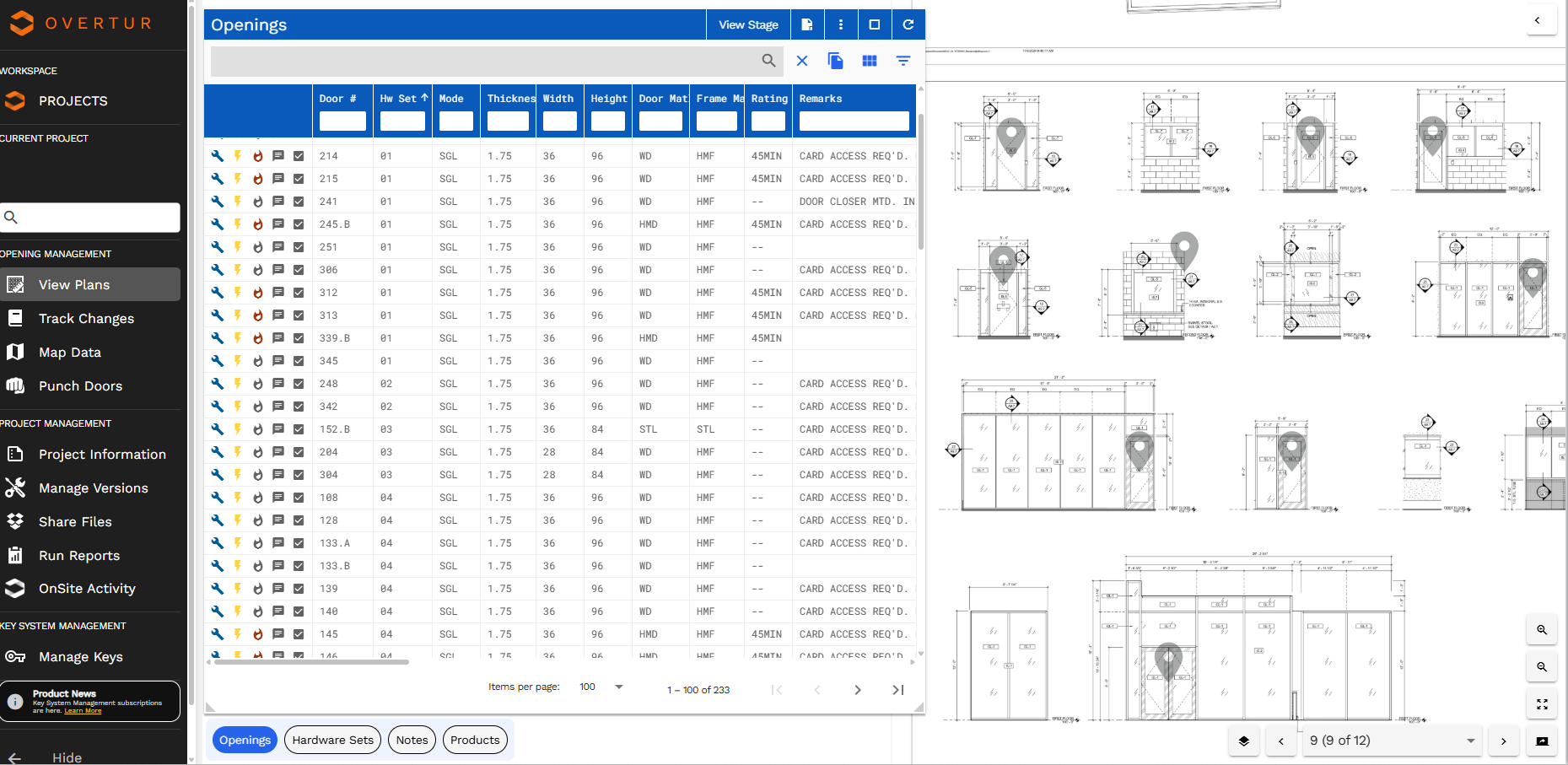Screen dimensions: 1568x765
Task: Toggle the checkbox for door 312
Action: click(299, 293)
